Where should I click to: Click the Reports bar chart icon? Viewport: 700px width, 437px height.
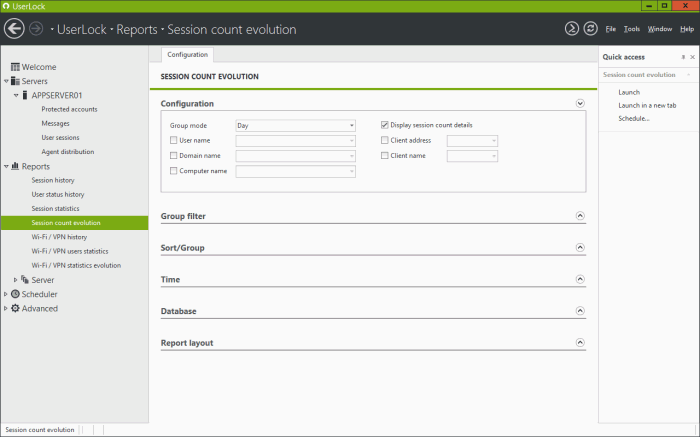(x=15, y=166)
